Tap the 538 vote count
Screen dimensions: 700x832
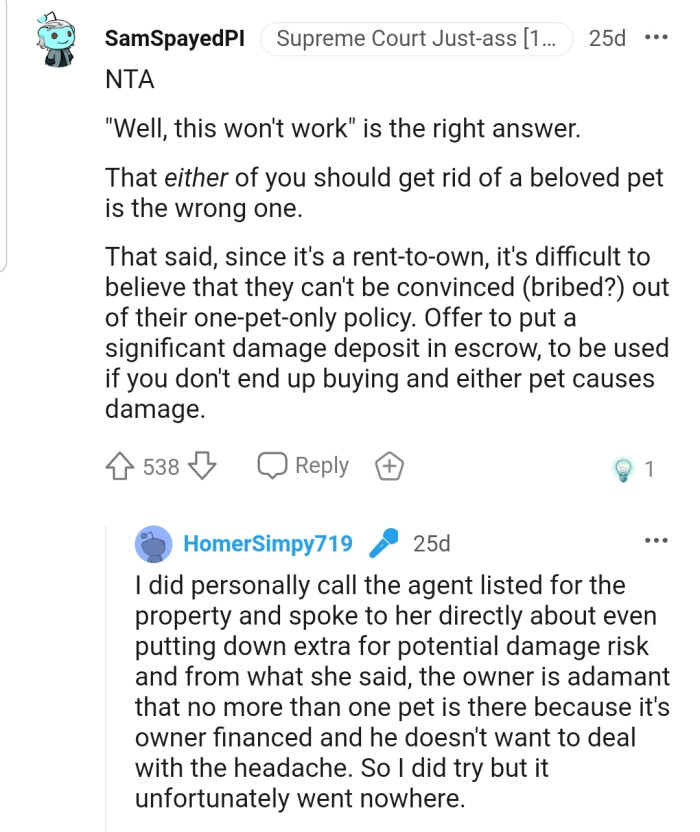161,467
